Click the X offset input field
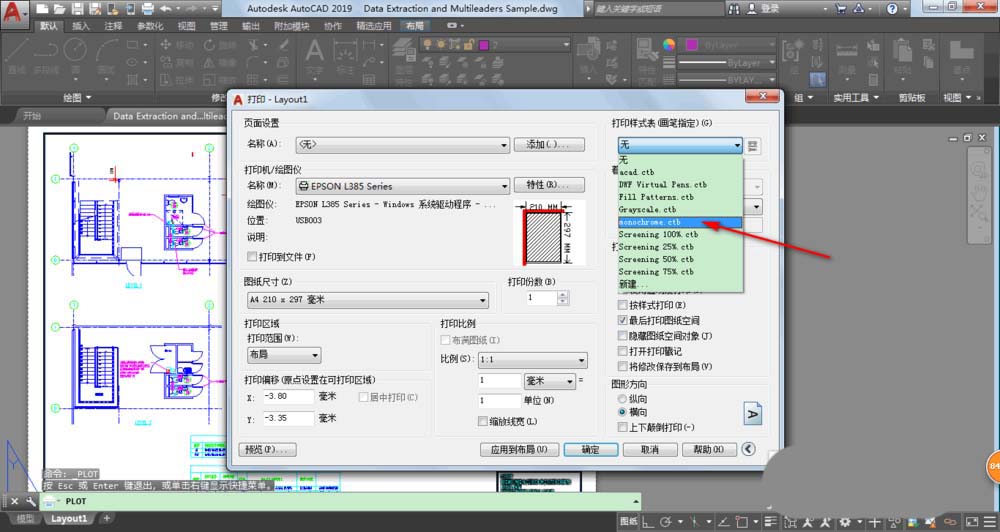1000x532 pixels. click(288, 397)
